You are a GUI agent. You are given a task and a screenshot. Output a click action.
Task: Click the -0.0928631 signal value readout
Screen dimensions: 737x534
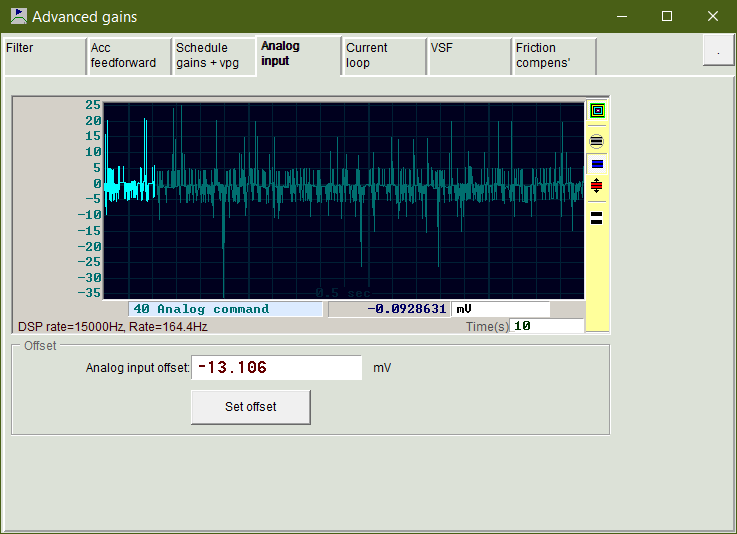[389, 309]
